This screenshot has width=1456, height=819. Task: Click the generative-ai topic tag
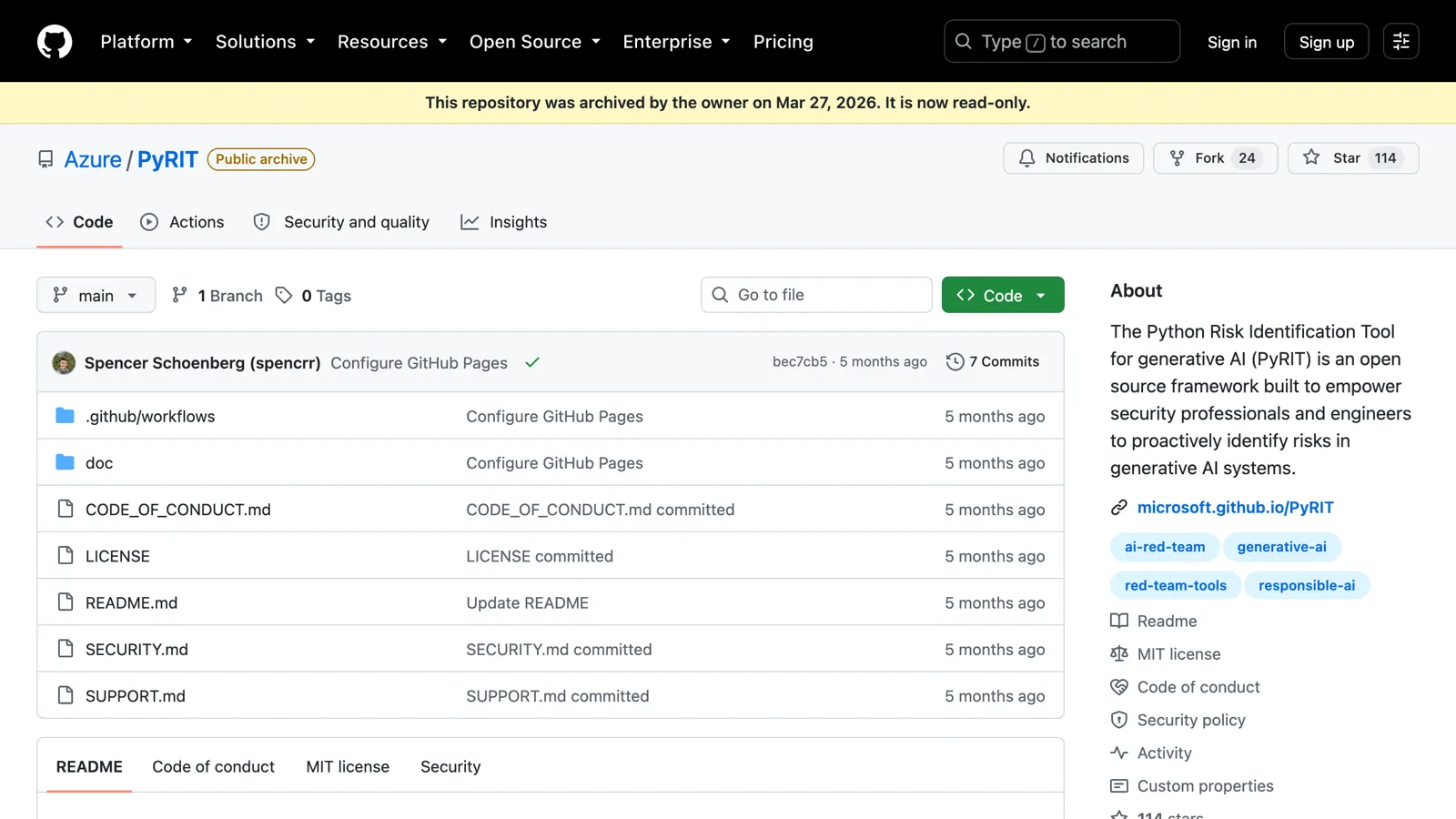[x=1281, y=547]
